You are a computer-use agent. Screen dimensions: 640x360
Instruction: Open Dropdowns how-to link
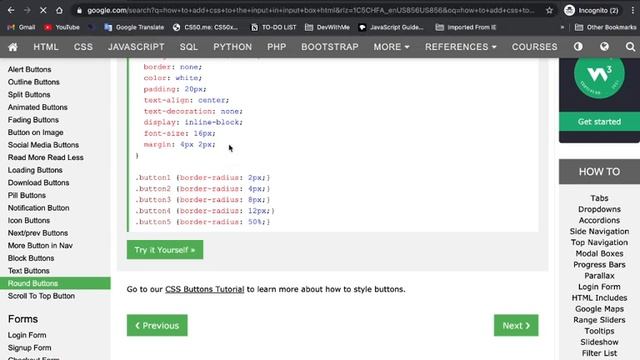[599, 209]
